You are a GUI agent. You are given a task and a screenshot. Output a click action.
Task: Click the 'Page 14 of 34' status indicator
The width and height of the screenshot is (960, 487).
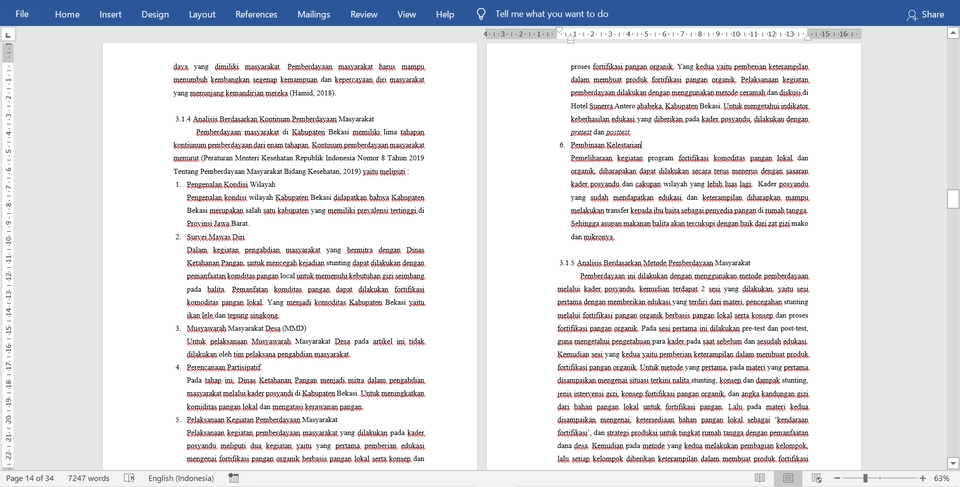pyautogui.click(x=30, y=478)
